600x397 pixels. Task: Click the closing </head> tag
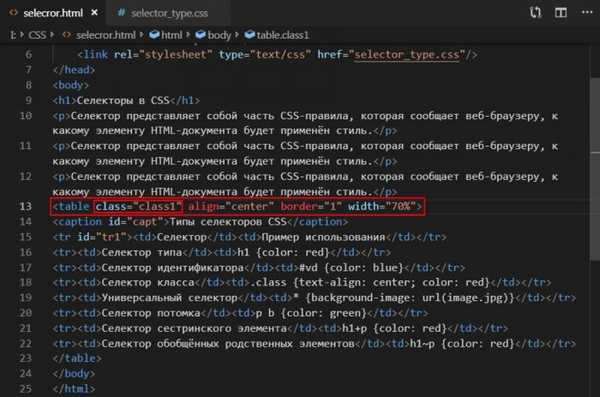[x=74, y=70]
